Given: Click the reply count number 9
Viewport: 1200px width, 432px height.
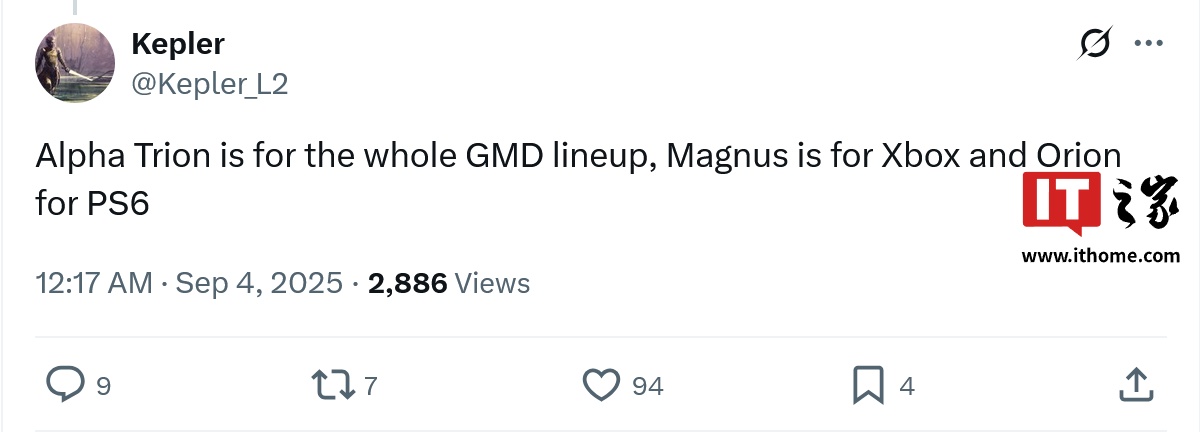Looking at the screenshot, I should 103,386.
